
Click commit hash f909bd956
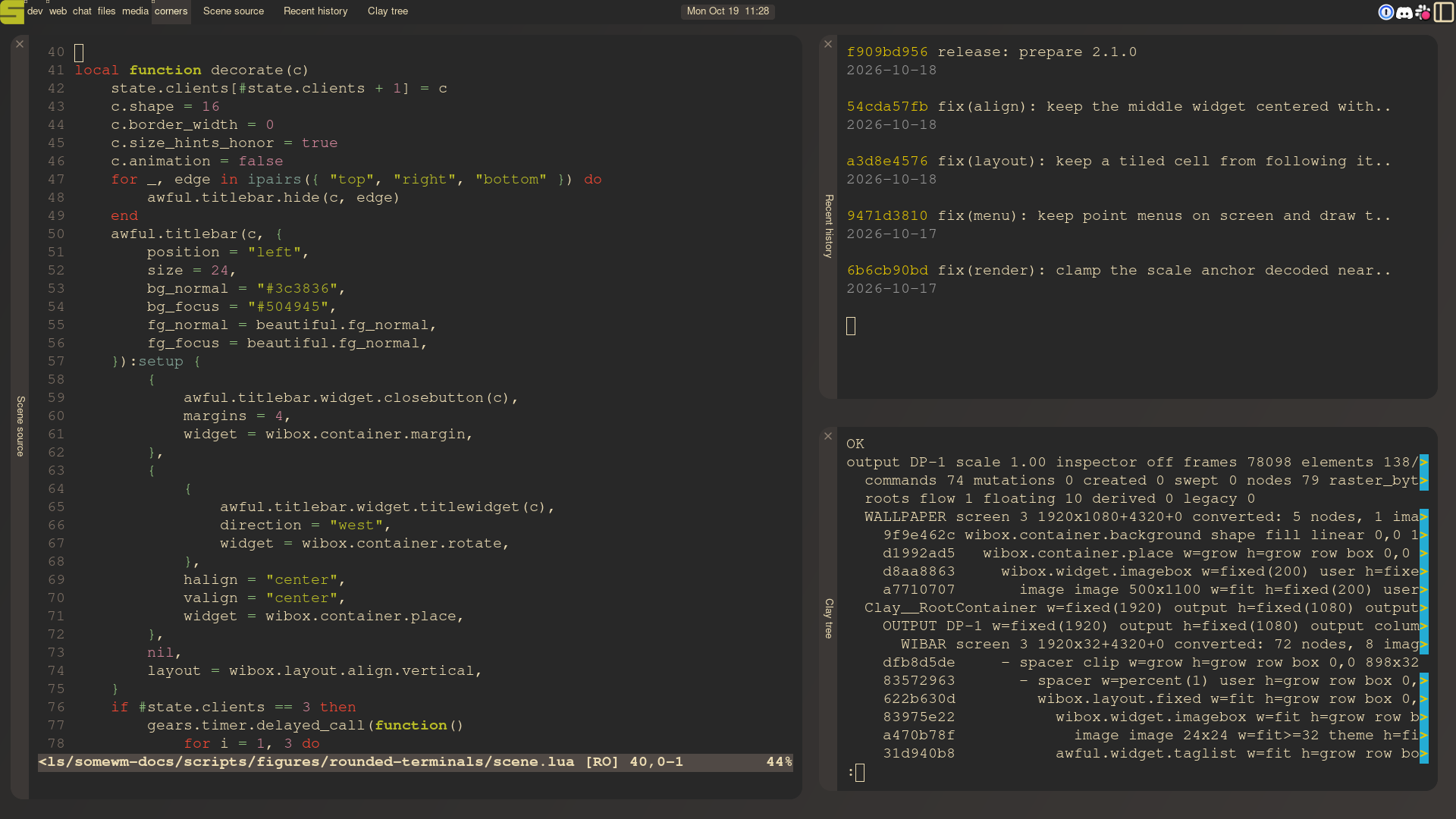887,52
